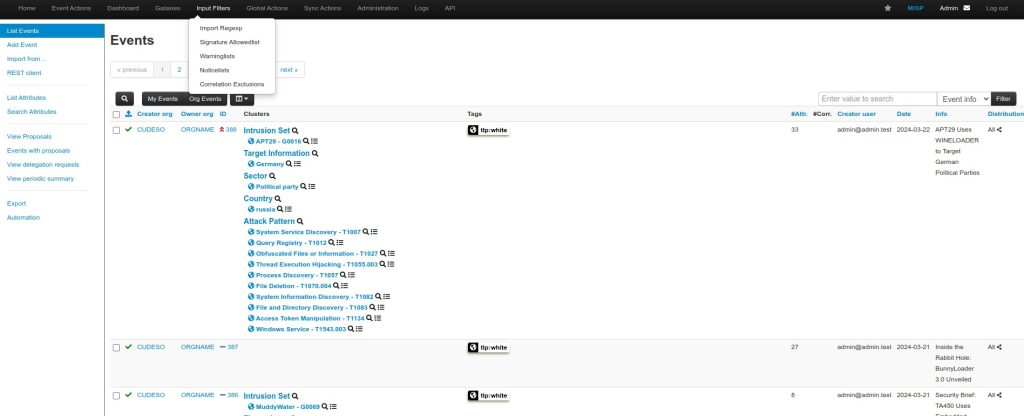Image resolution: width=1024 pixels, height=416 pixels.
Task: Open the envelope messages icon beside Admin
Action: pyautogui.click(x=967, y=8)
